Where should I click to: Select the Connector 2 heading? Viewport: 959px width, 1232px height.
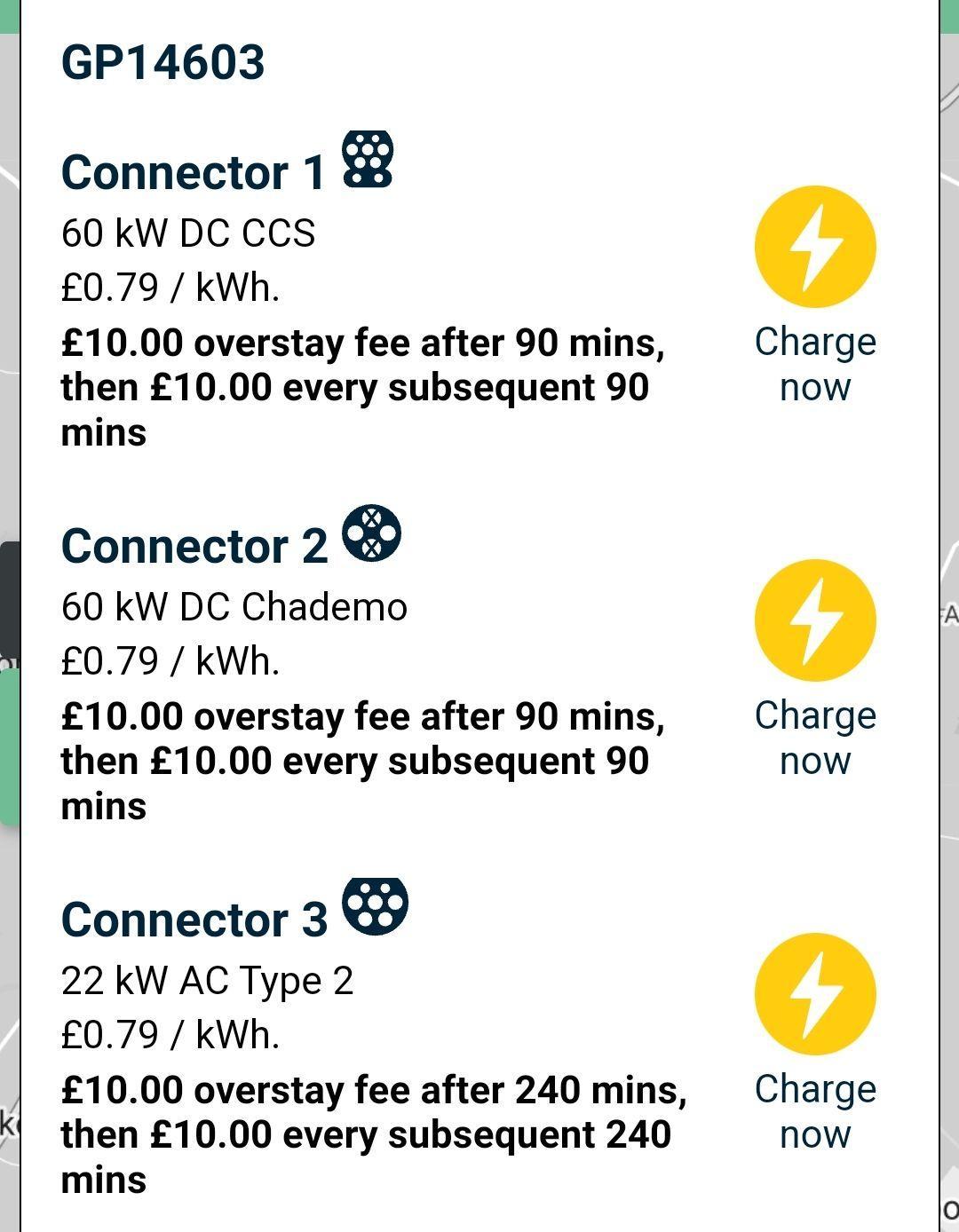click(x=194, y=546)
